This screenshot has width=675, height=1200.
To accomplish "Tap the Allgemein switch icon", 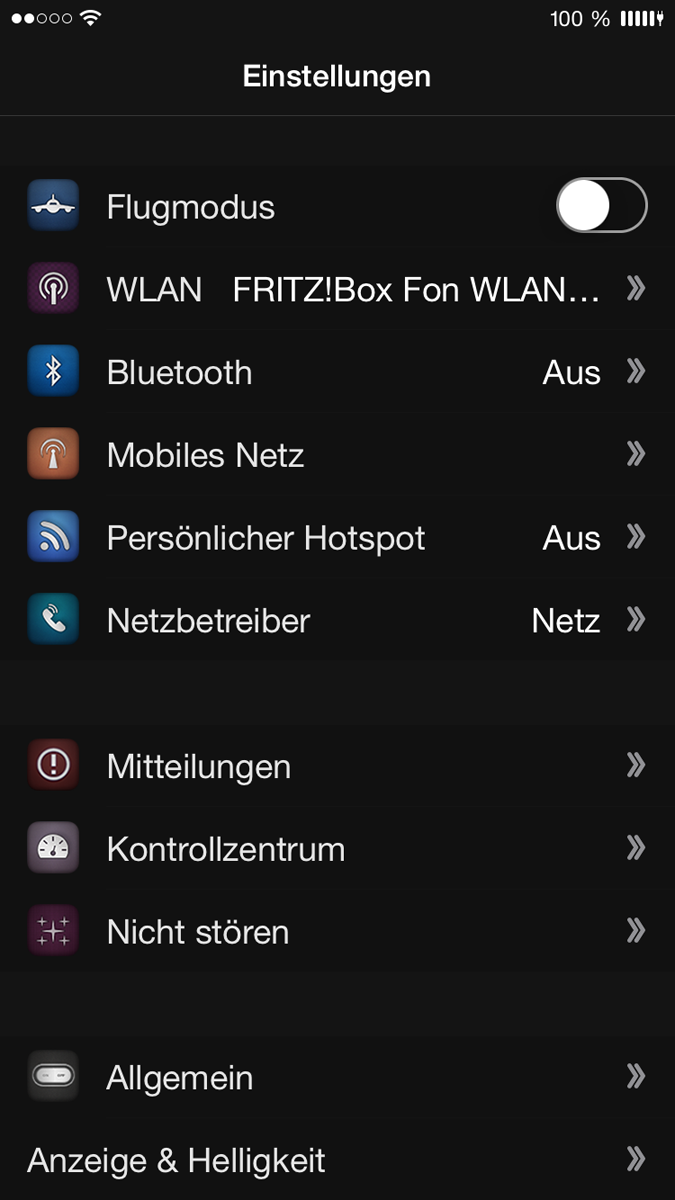I will [x=53, y=1077].
